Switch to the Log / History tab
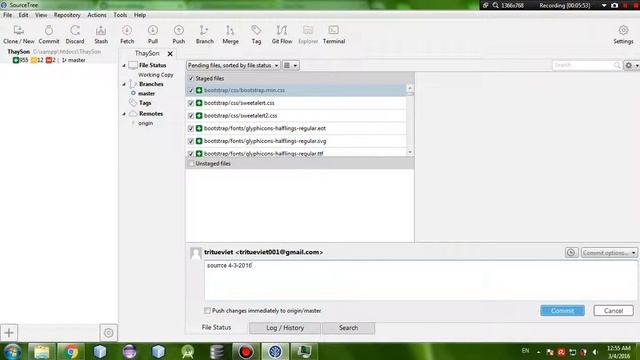Screen dimensions: 640x360 click(x=285, y=328)
